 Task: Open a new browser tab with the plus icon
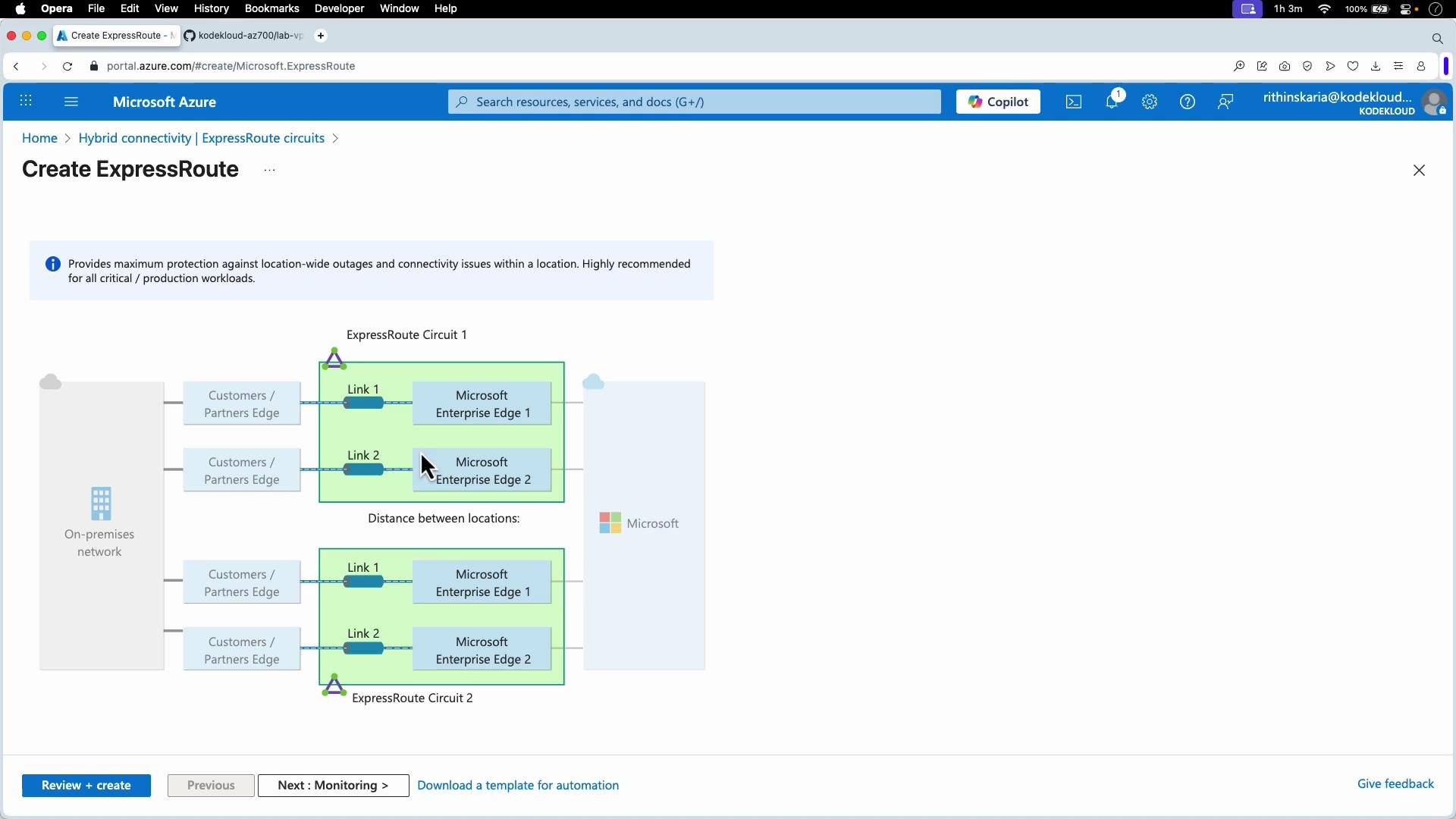coord(321,36)
